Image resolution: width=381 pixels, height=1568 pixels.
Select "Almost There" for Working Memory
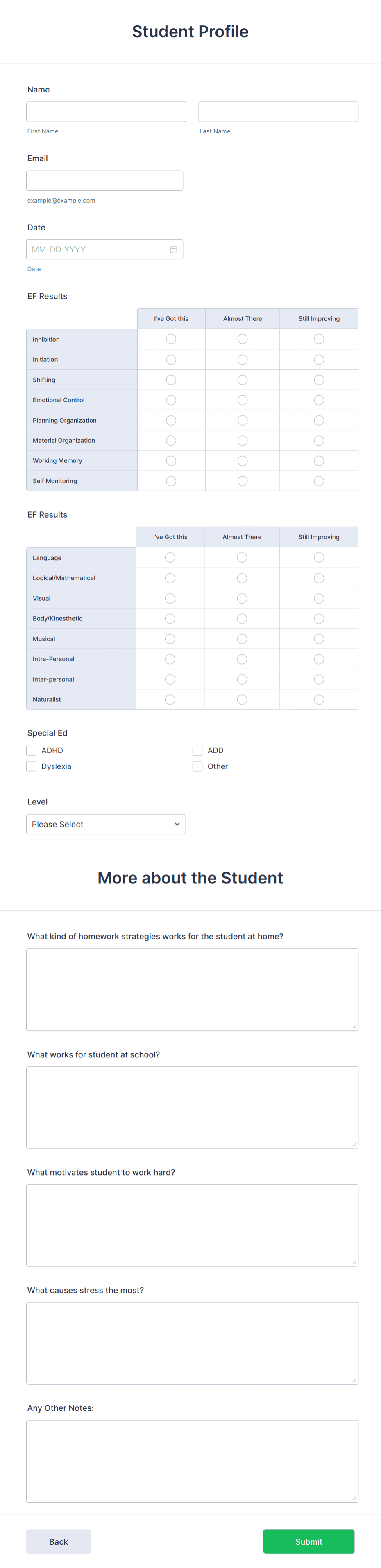pos(242,460)
